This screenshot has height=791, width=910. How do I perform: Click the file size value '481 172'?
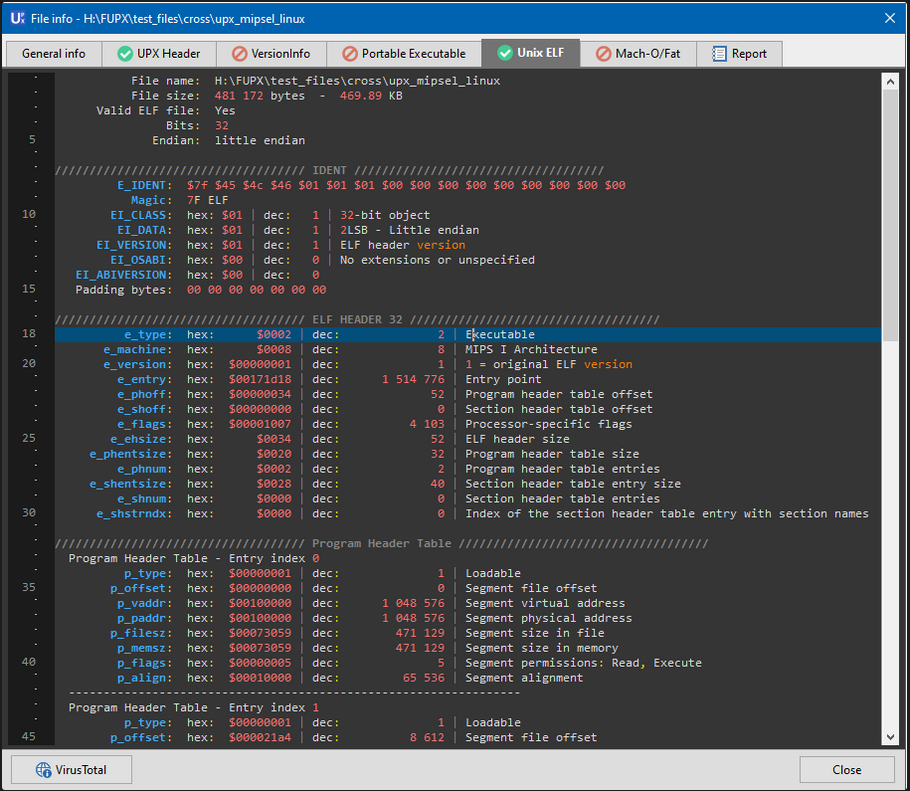pos(239,96)
